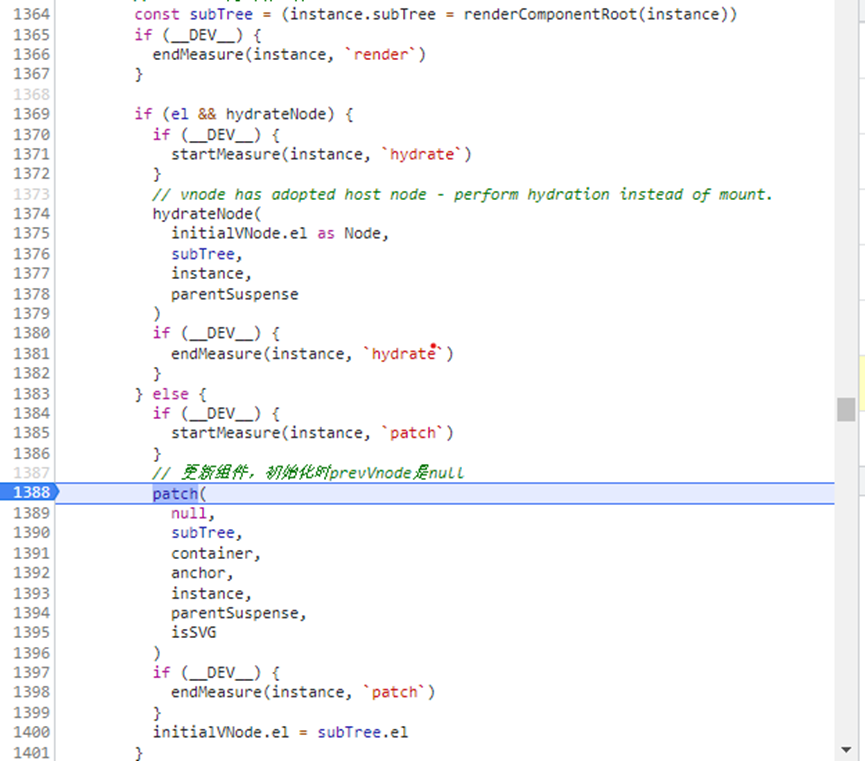Click the `hydrate` string on line 1371
The height and width of the screenshot is (761, 865).
[421, 154]
